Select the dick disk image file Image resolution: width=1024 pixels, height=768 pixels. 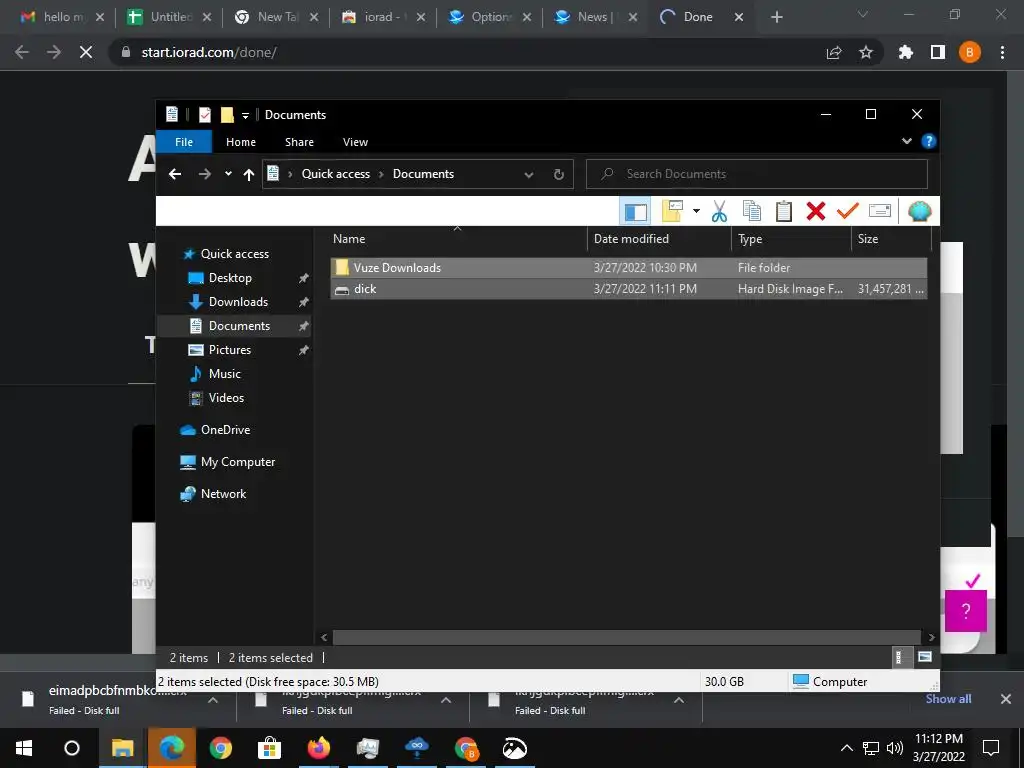click(628, 289)
